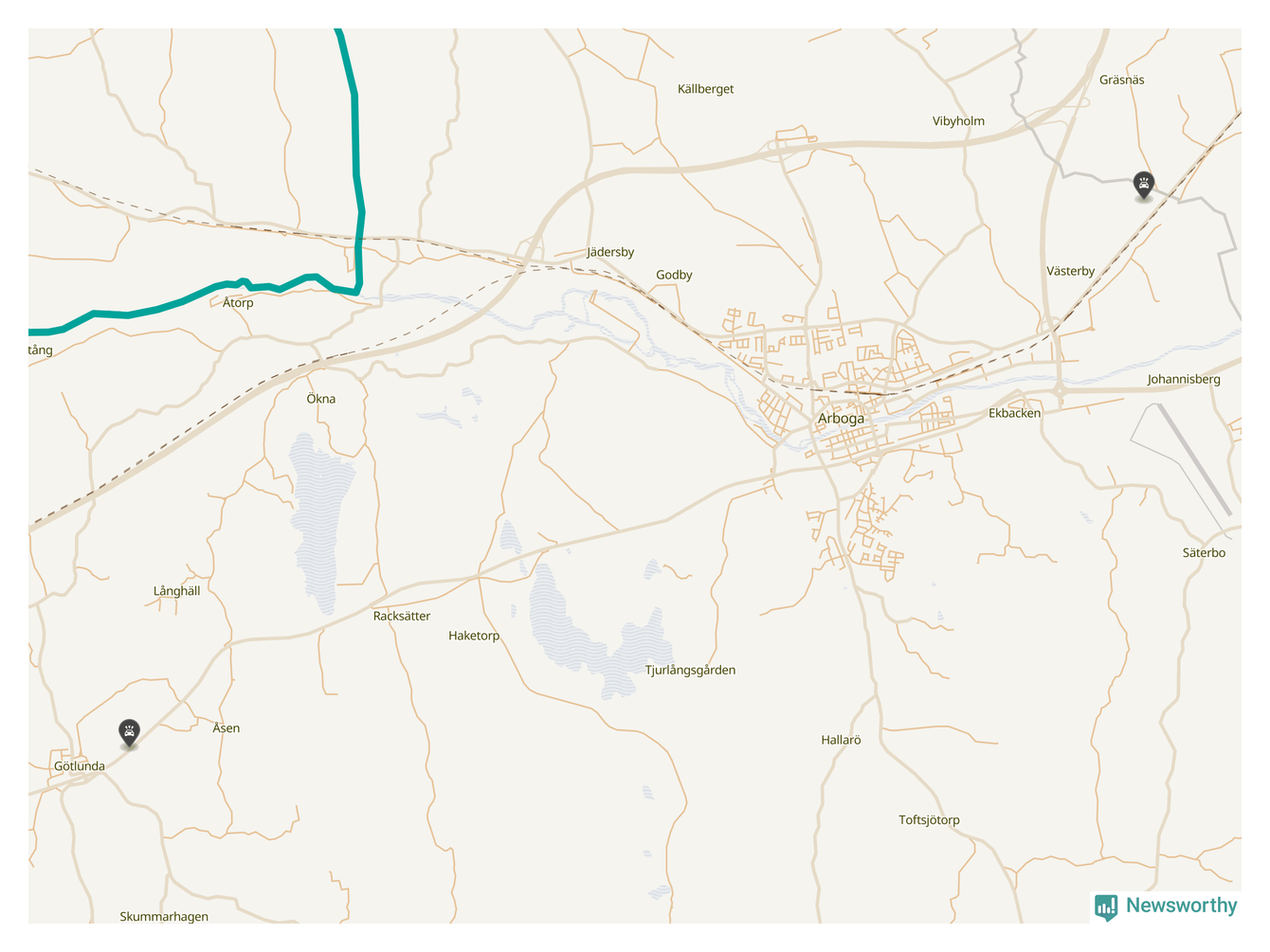The height and width of the screenshot is (952, 1270).
Task: Select the Säterbo place label
Action: click(1204, 552)
